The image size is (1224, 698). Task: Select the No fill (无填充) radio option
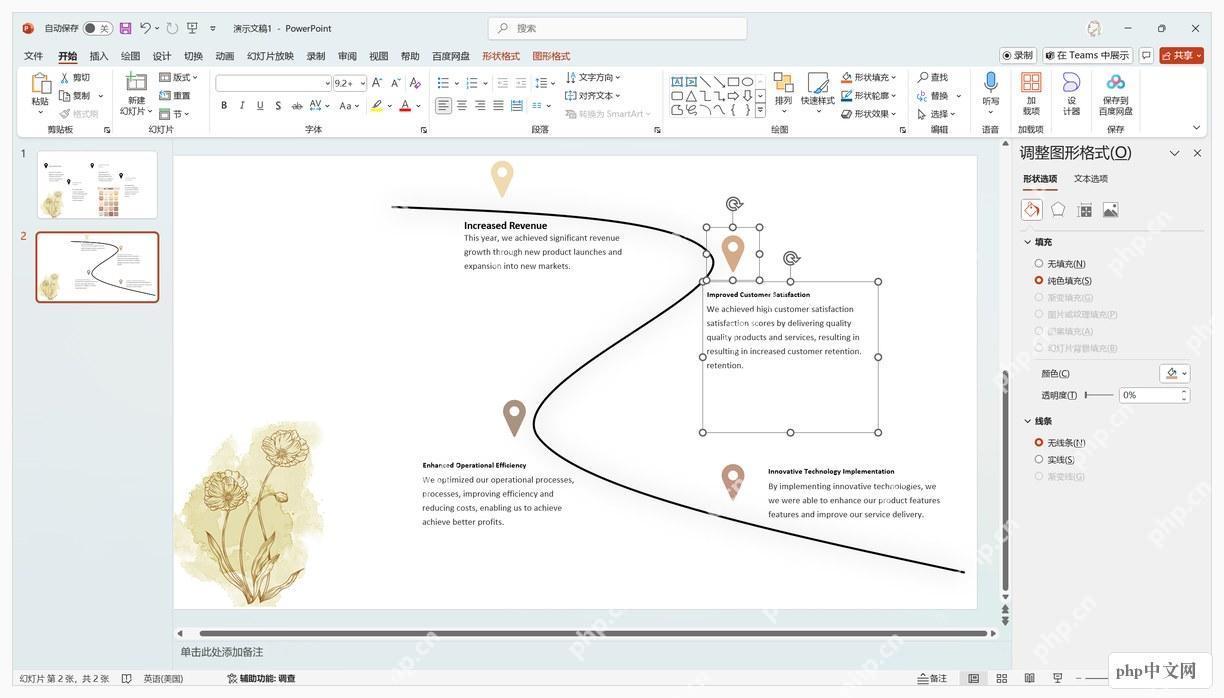tap(1039, 264)
